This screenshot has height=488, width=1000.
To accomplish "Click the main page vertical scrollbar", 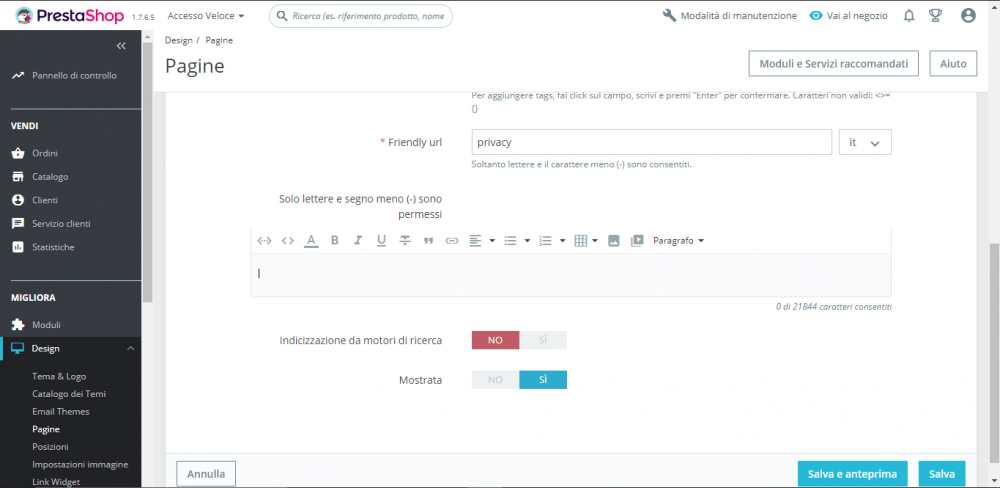I will (x=994, y=351).
